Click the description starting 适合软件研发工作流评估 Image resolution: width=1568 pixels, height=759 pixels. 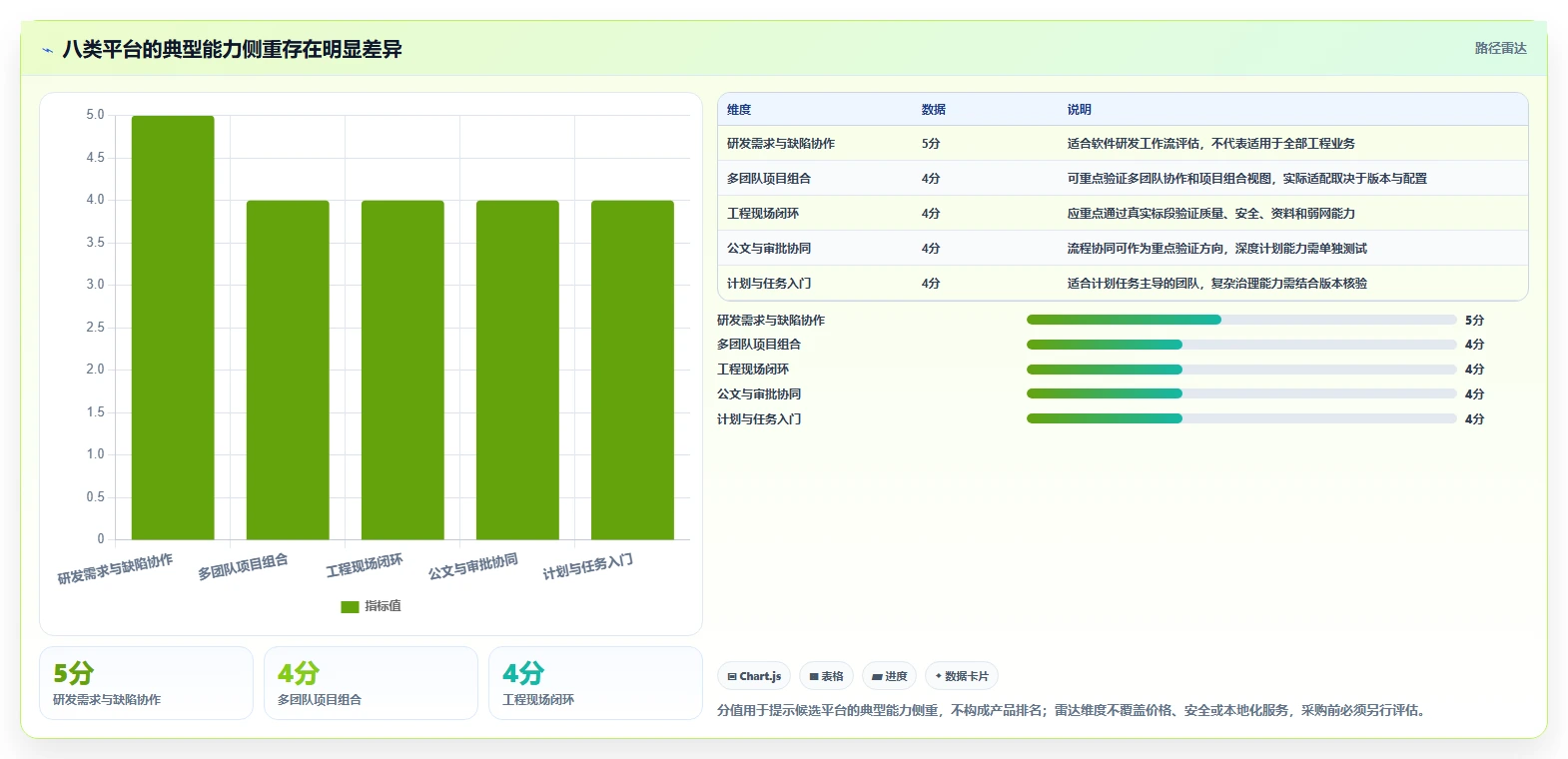point(1211,144)
